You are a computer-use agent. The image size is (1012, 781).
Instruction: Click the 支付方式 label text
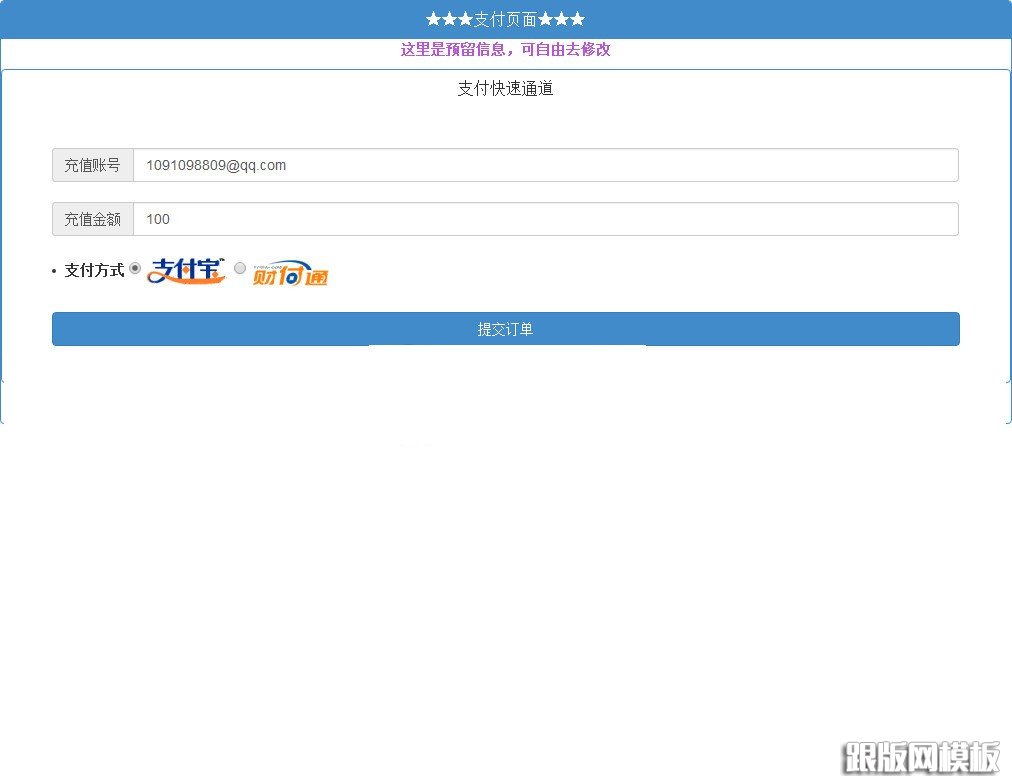94,270
